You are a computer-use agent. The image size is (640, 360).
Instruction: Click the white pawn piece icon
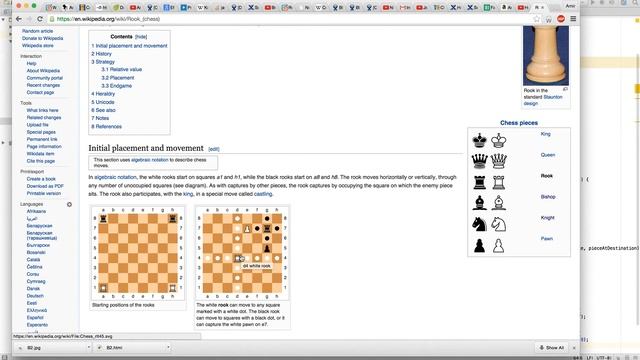click(x=498, y=245)
